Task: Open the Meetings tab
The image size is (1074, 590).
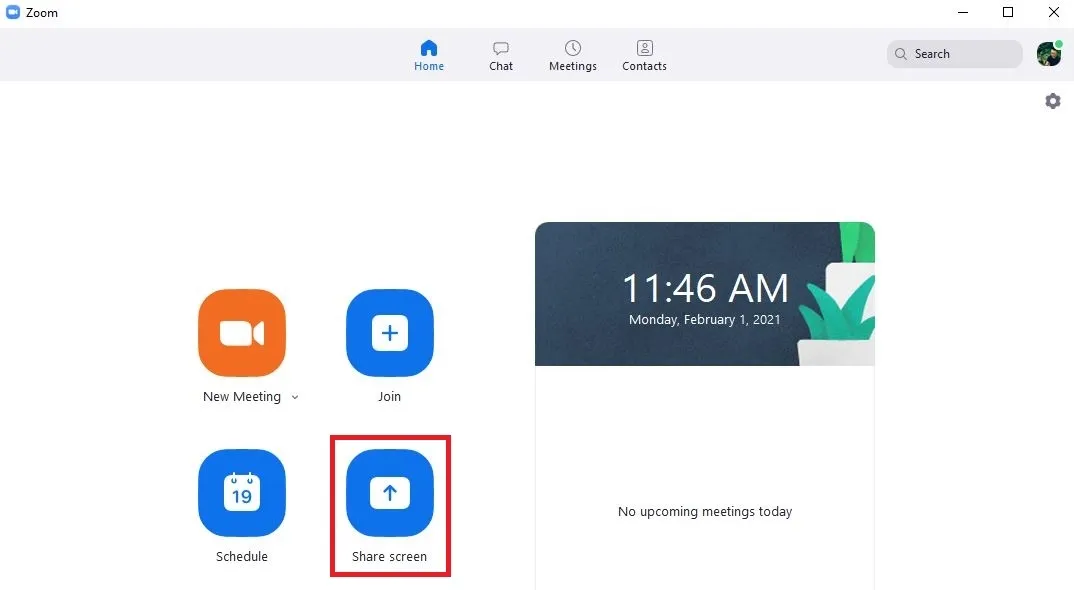Action: [x=572, y=55]
